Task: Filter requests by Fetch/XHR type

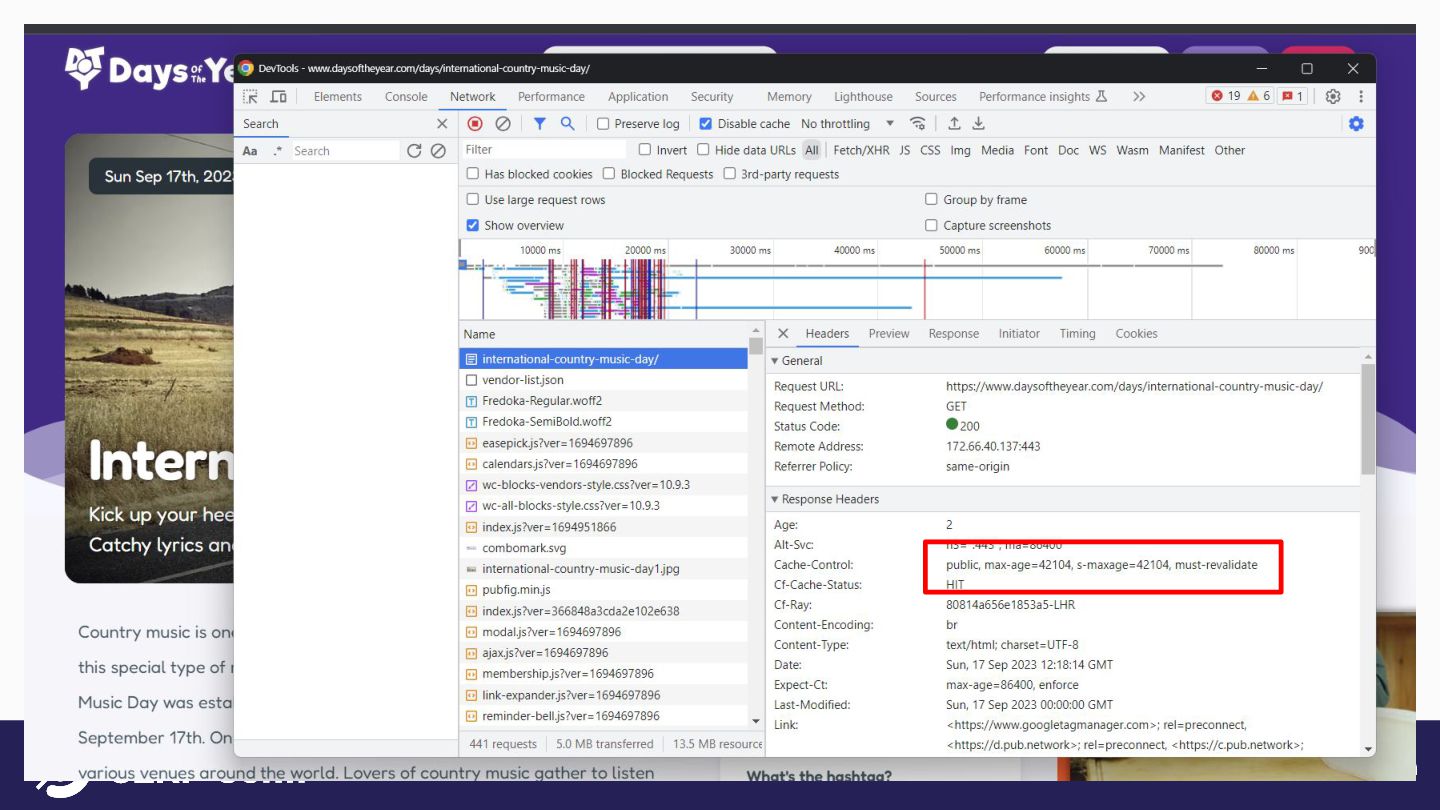Action: [861, 150]
